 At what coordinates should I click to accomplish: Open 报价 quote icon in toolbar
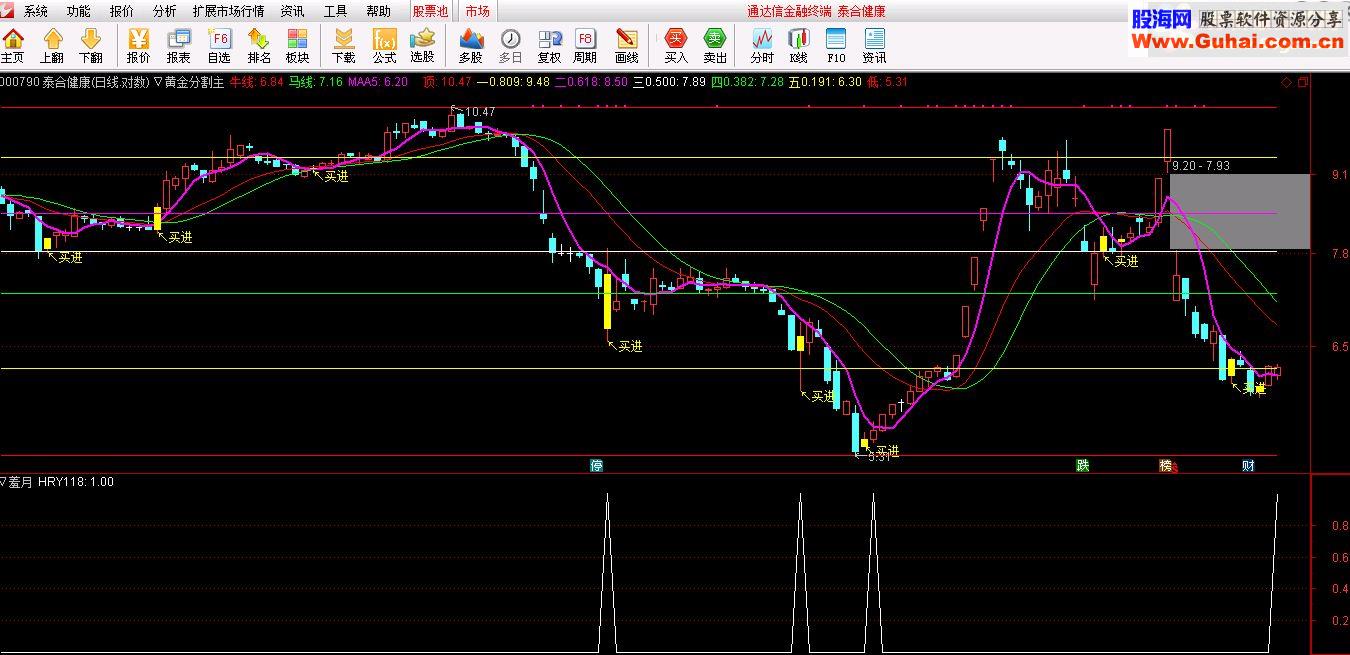pos(139,46)
